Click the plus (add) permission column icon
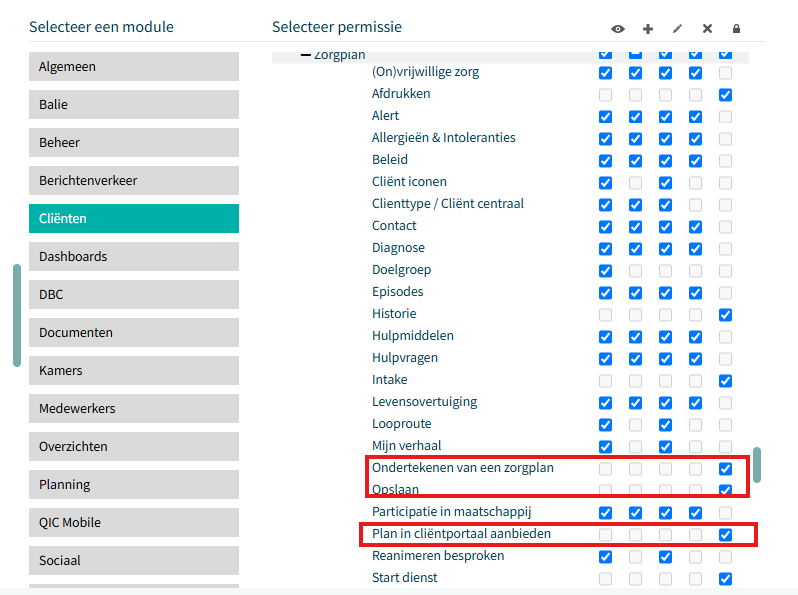 [647, 29]
